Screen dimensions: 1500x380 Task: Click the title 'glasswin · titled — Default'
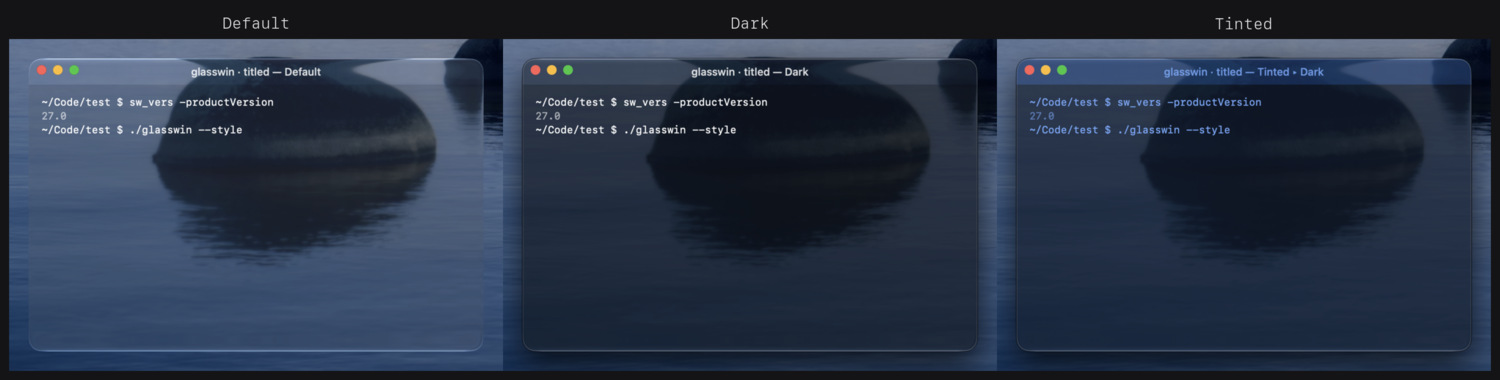click(256, 72)
